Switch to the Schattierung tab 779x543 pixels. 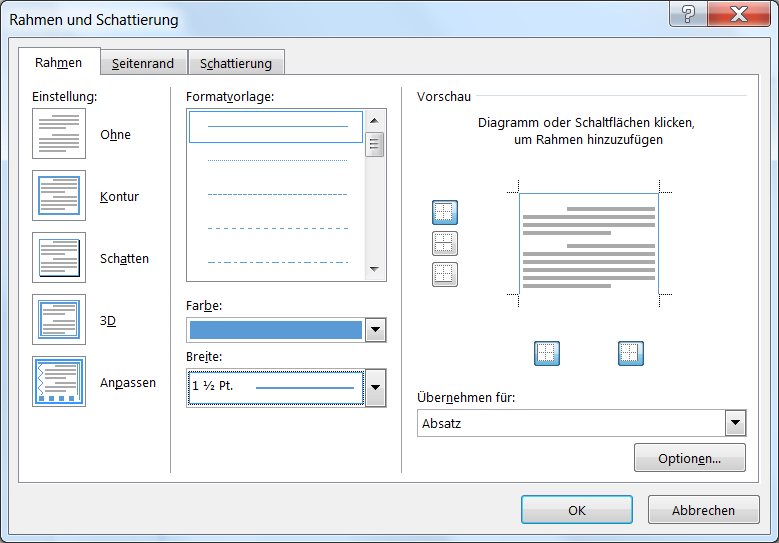coord(236,64)
